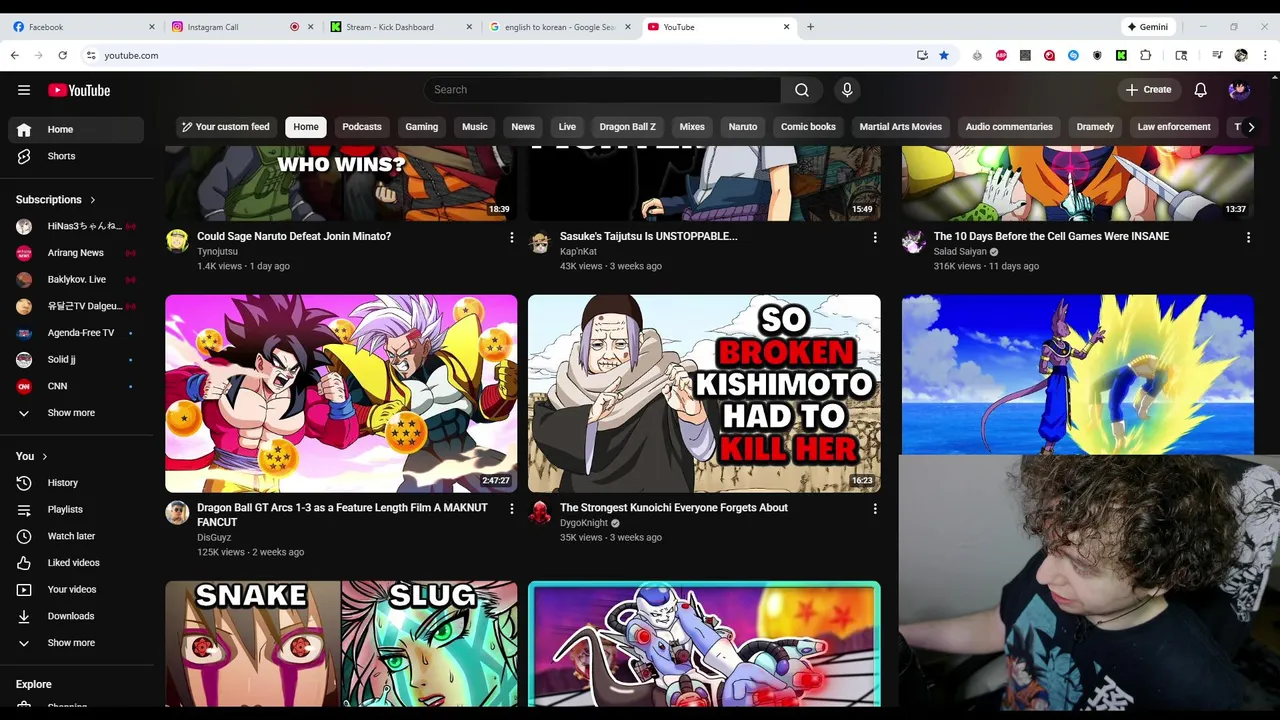The image size is (1280, 720).
Task: Open options for Strongest Kunoichi video
Action: point(875,509)
